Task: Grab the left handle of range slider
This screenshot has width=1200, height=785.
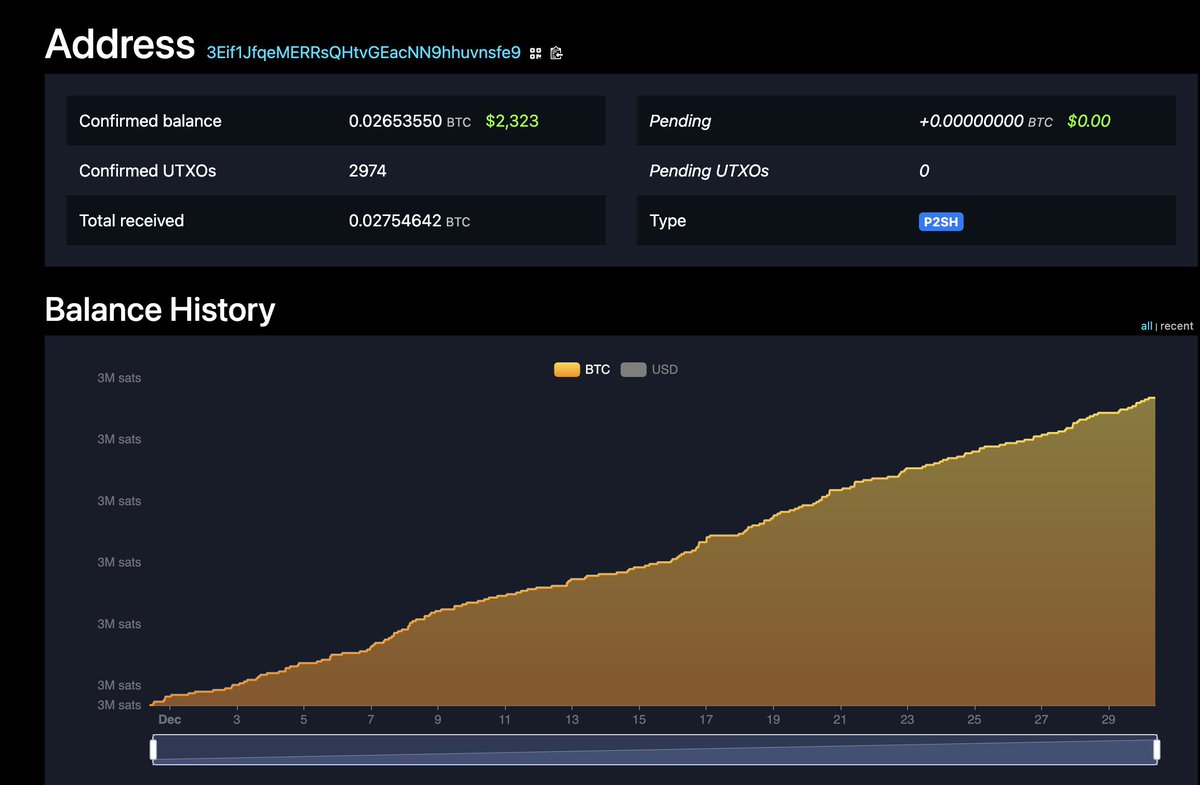Action: (x=154, y=749)
